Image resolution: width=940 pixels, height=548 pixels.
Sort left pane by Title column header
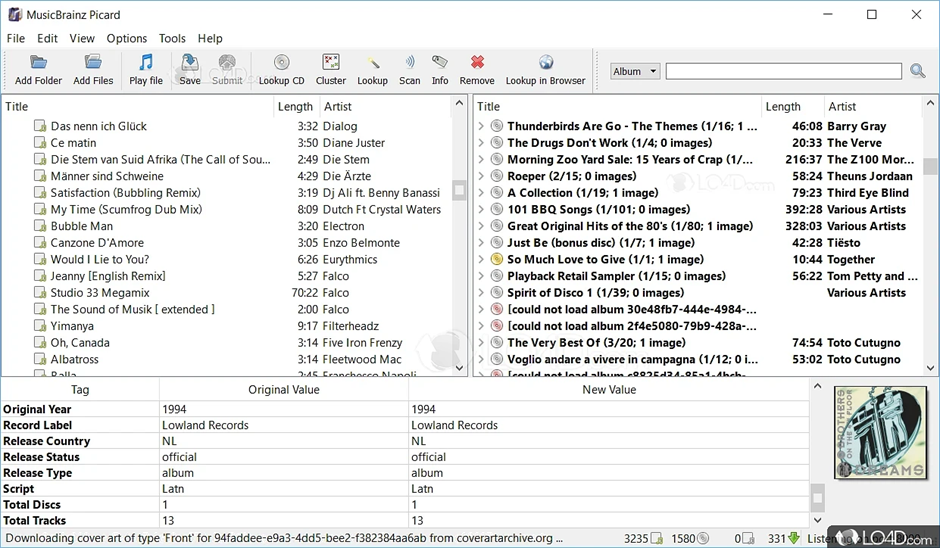[x=138, y=106]
